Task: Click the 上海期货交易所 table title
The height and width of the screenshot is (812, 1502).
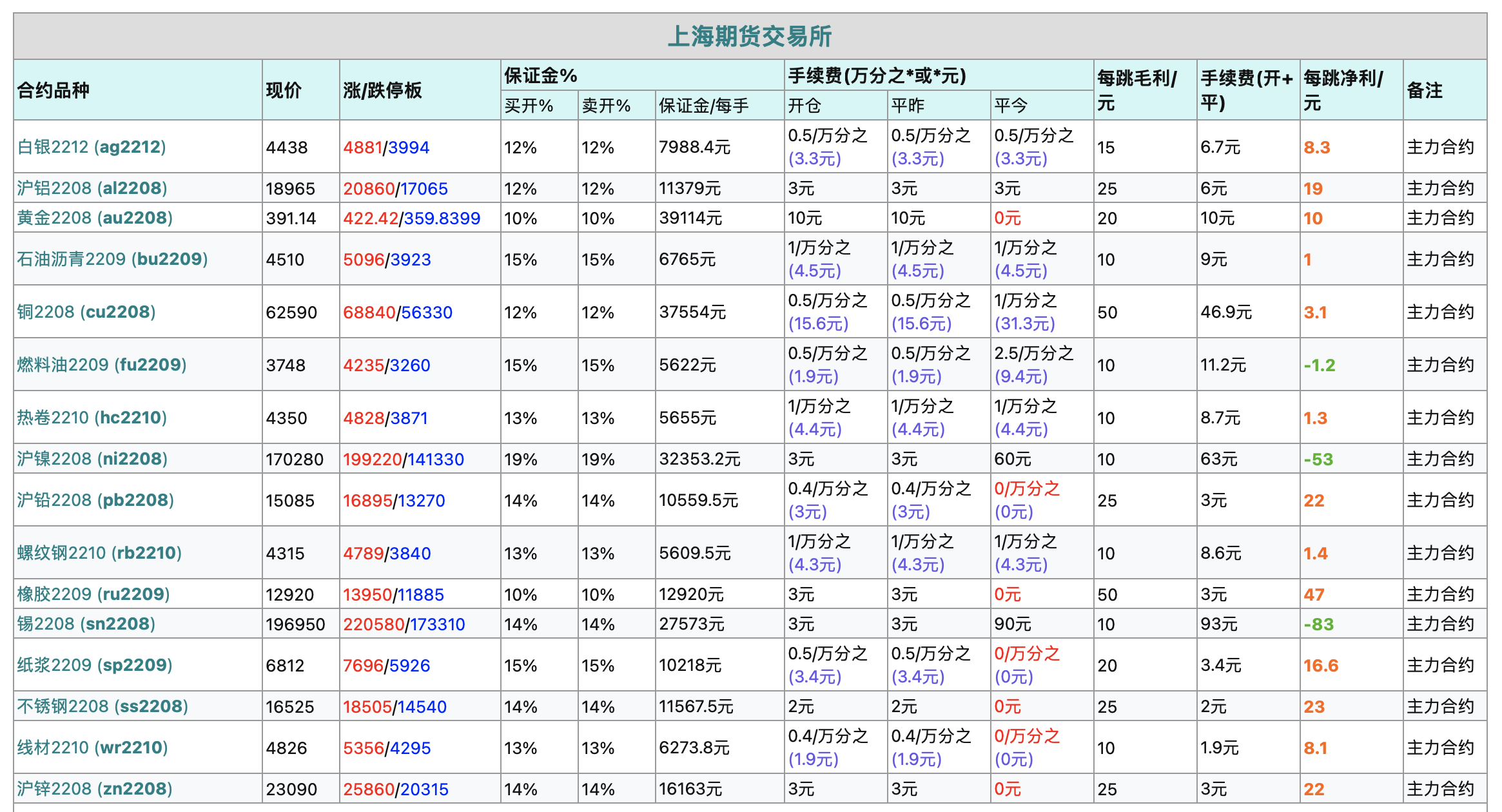Action: (750, 36)
